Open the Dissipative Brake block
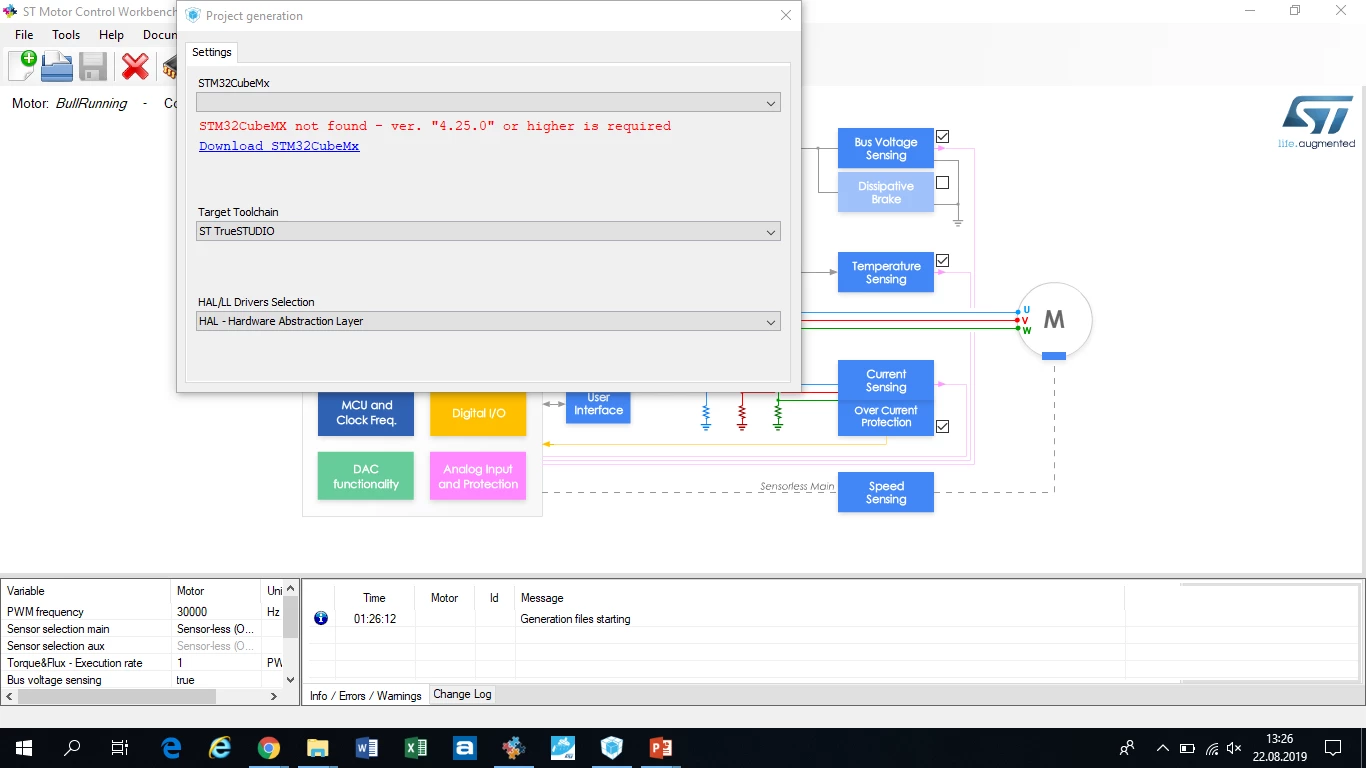 886,192
